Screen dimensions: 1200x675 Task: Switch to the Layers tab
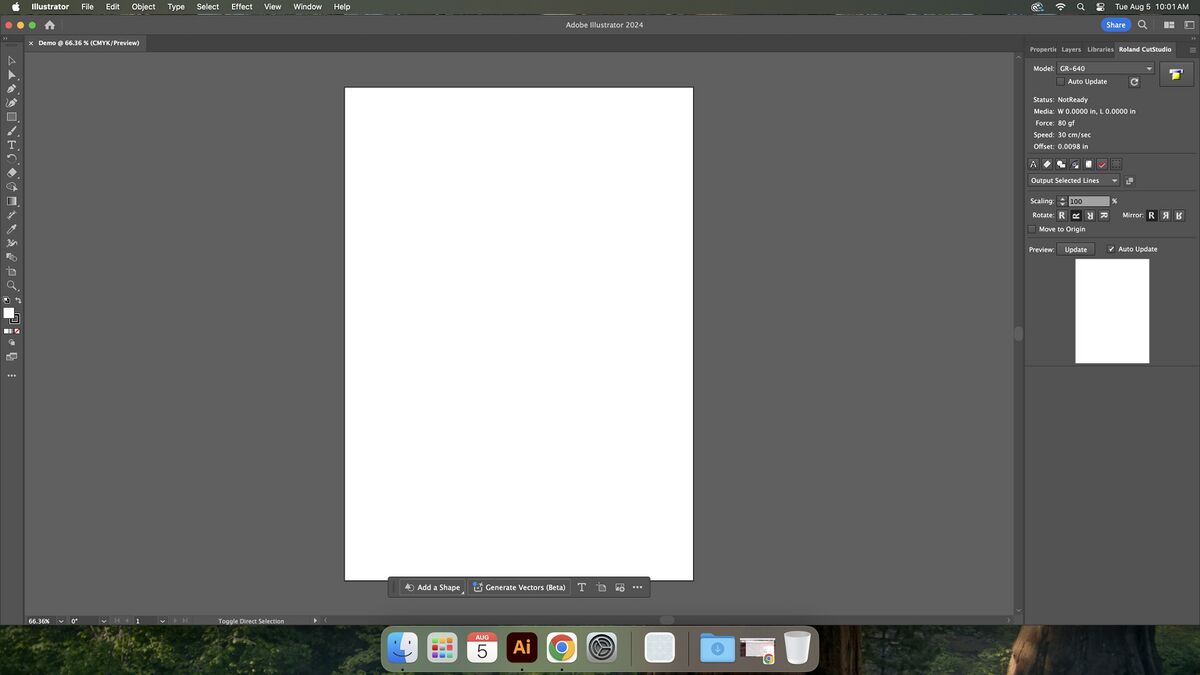[x=1070, y=49]
